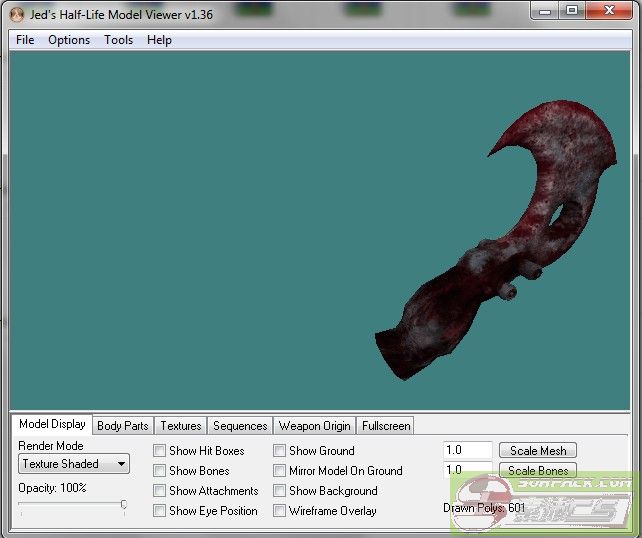642x538 pixels.
Task: Enable Show Attachments option
Action: 160,491
